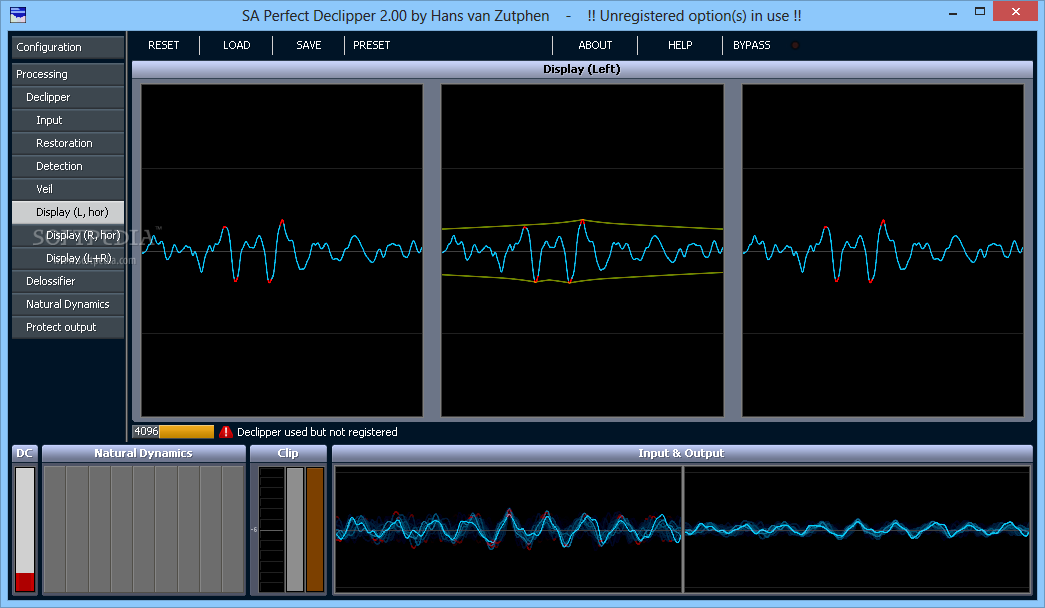
Task: Open the Restoration settings page
Action: [68, 143]
